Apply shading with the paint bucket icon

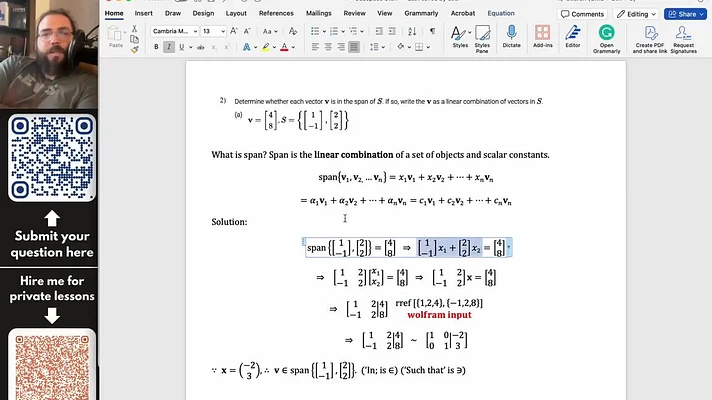(400, 47)
